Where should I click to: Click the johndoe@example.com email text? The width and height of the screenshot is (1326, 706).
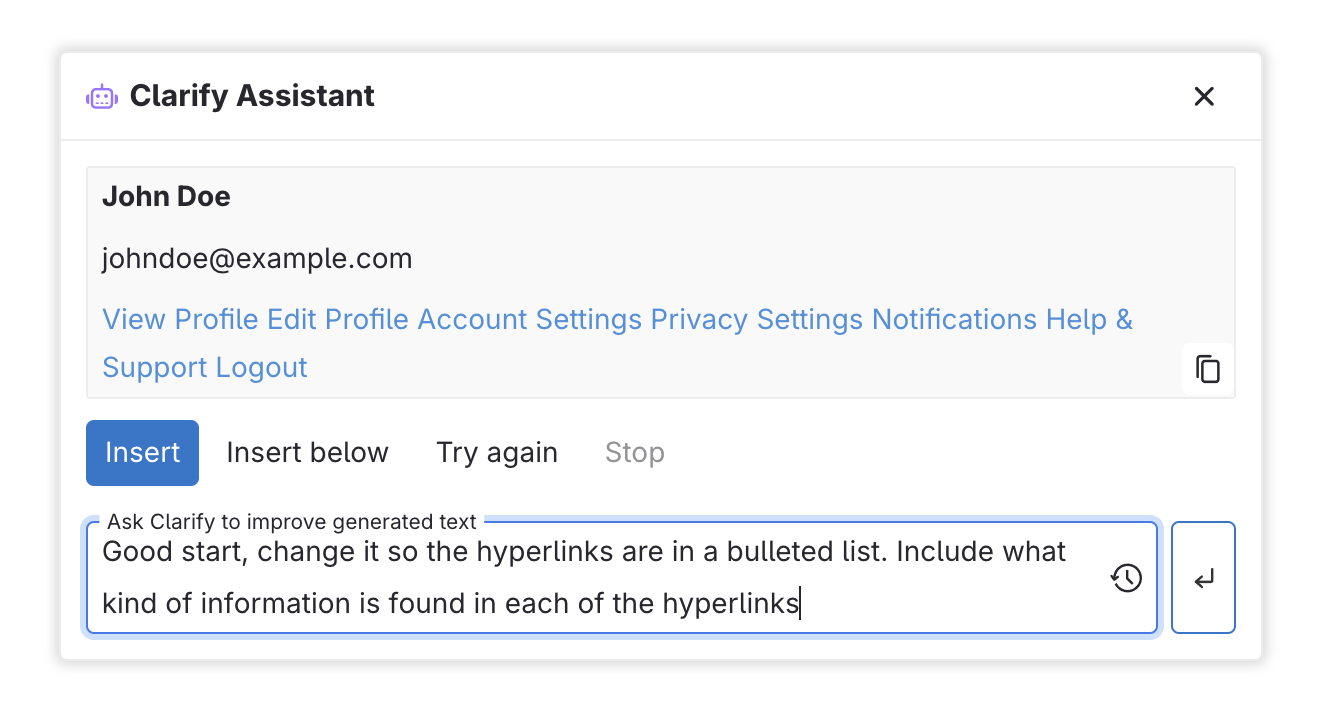(x=257, y=259)
